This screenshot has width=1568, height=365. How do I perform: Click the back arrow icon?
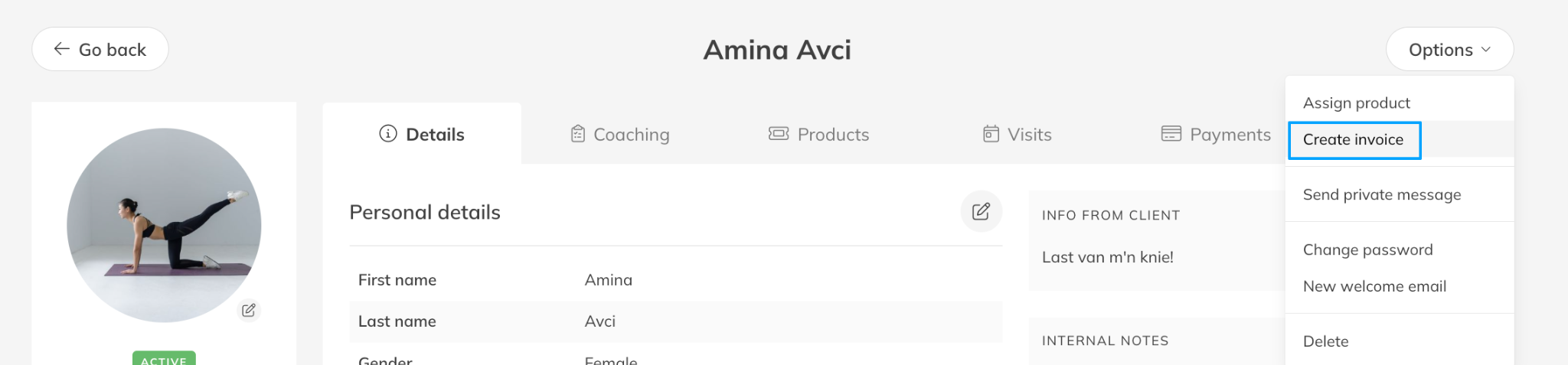[62, 49]
